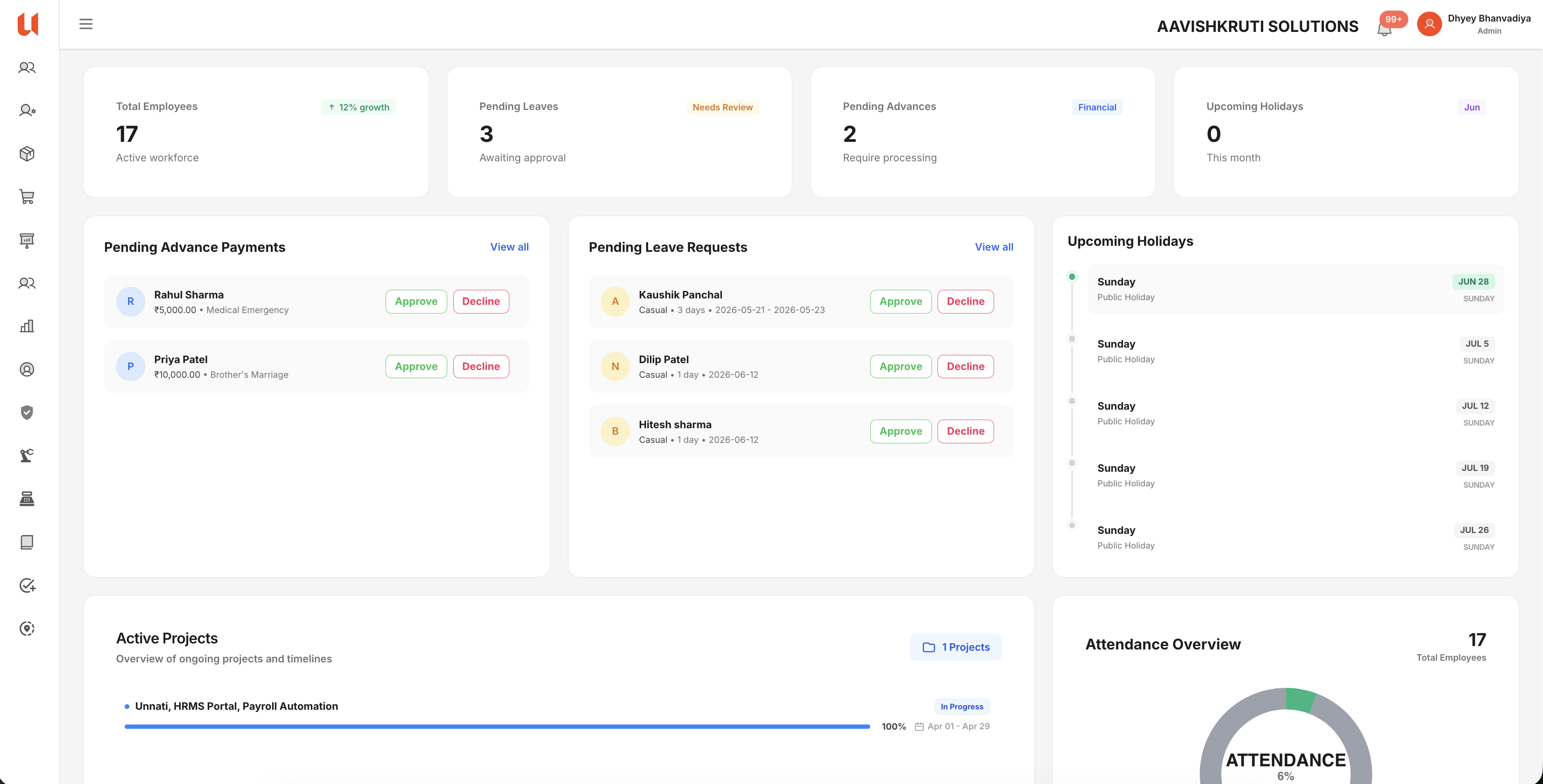Viewport: 1543px width, 784px height.
Task: Approve Rahul Sharma's advance payment
Action: point(416,301)
